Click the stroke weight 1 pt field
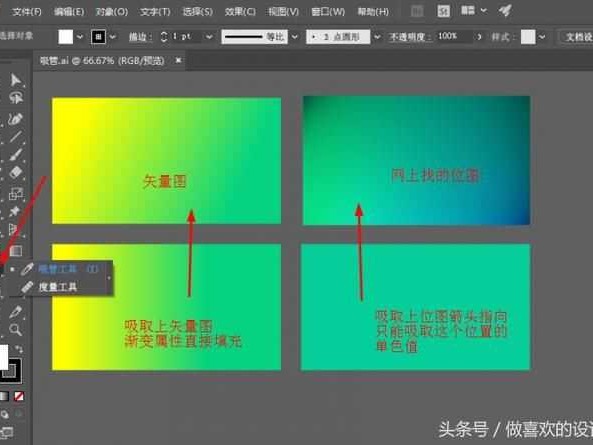The width and height of the screenshot is (593, 445). (186, 37)
